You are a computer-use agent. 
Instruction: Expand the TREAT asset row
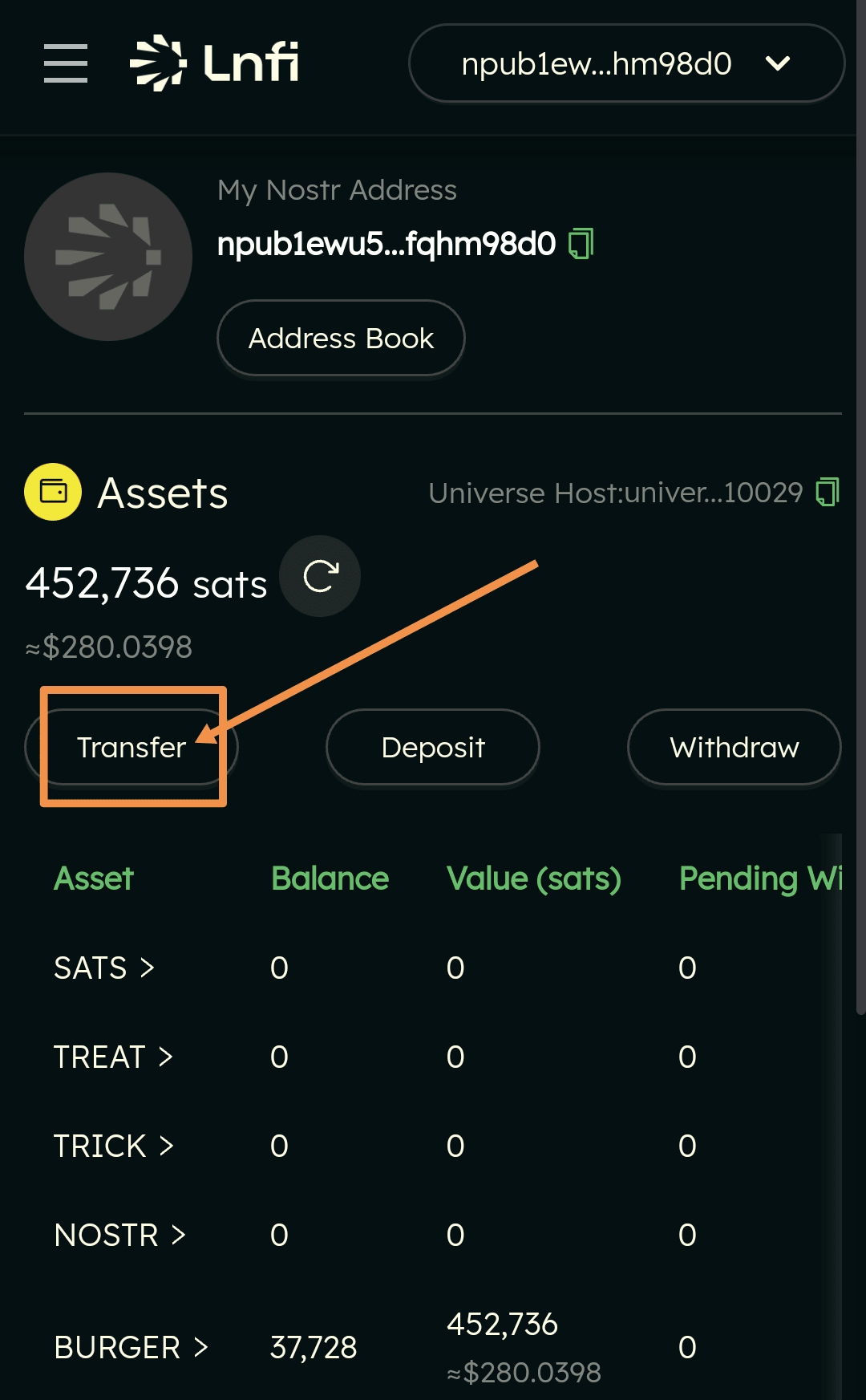(x=113, y=1057)
